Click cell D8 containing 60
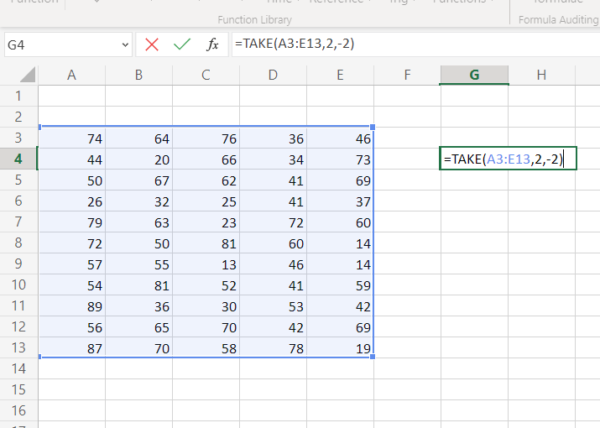Image resolution: width=600 pixels, height=428 pixels. click(273, 244)
